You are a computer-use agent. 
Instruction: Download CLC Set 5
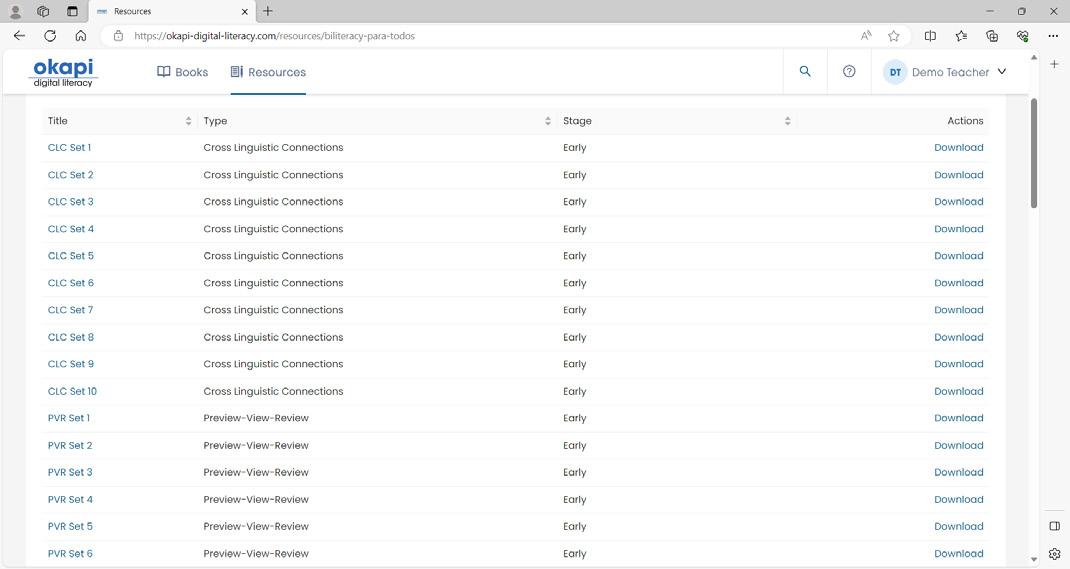coord(959,256)
